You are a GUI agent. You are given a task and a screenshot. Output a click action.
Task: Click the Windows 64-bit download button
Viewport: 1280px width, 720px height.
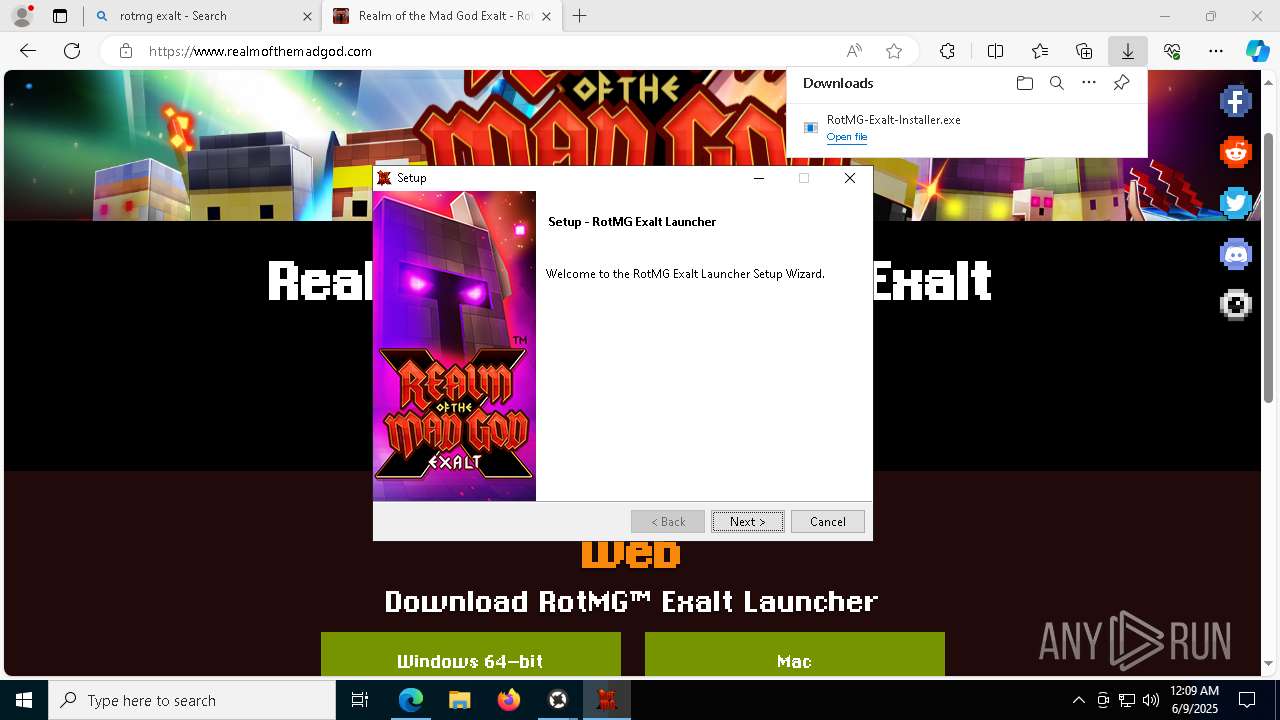471,654
